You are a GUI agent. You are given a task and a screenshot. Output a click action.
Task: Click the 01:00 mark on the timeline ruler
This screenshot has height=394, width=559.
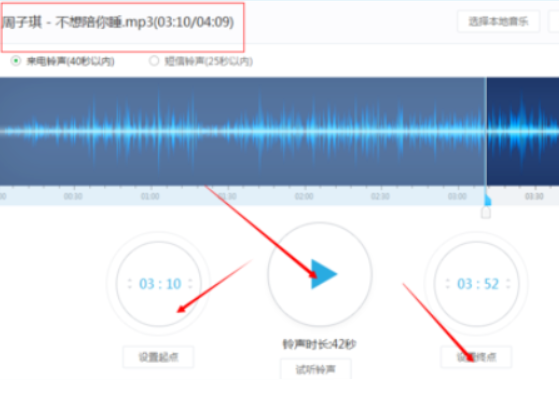pyautogui.click(x=150, y=196)
